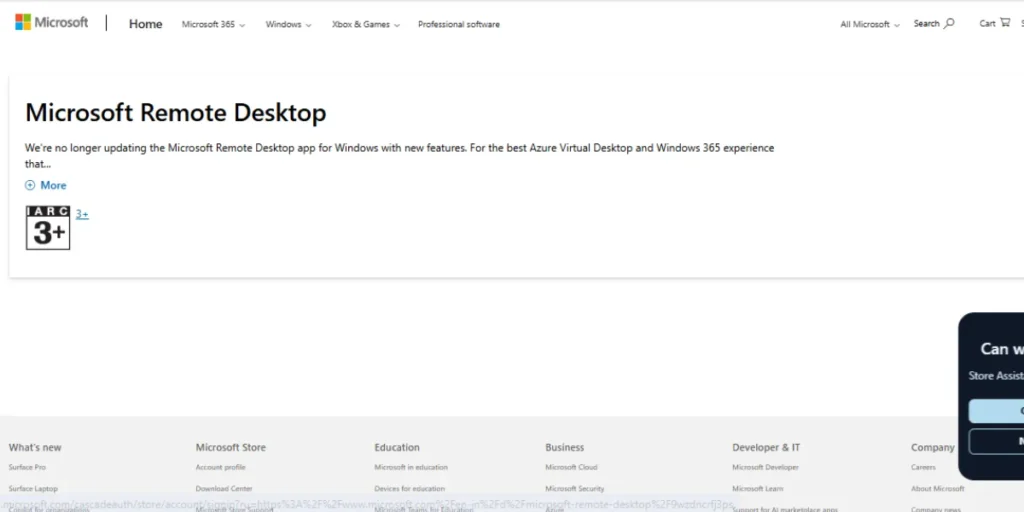Viewport: 1024px width, 512px height.
Task: Expand the Xbox & Games menu
Action: [366, 24]
